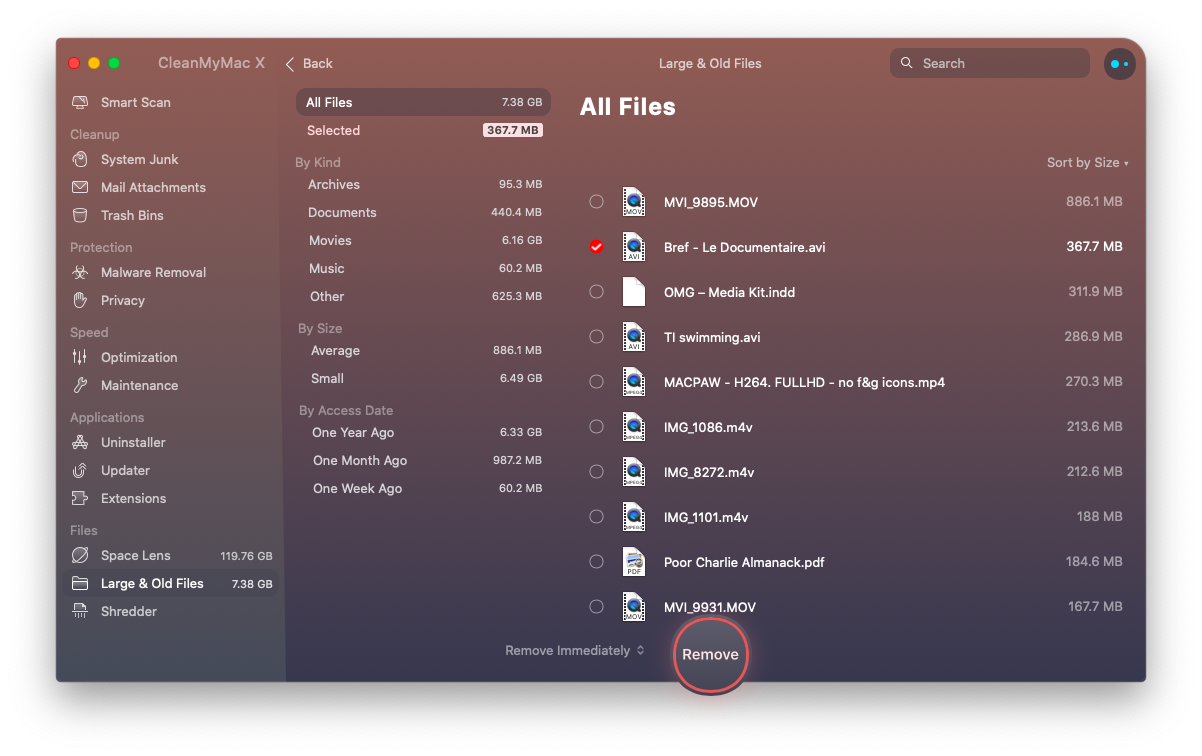Filter by Movies kind
The image size is (1202, 756).
[423, 241]
